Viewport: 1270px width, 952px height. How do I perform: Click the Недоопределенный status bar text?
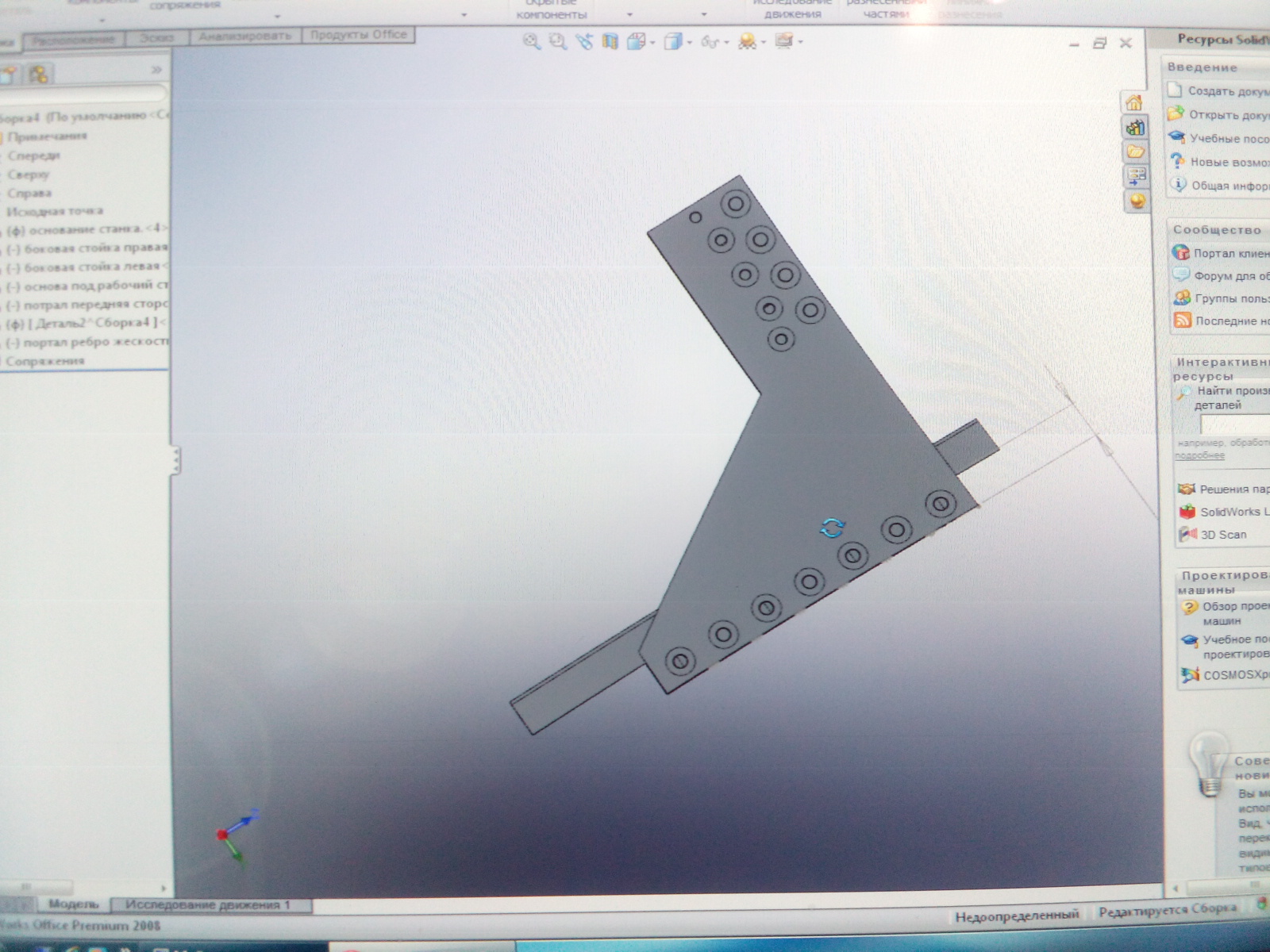[x=1017, y=916]
